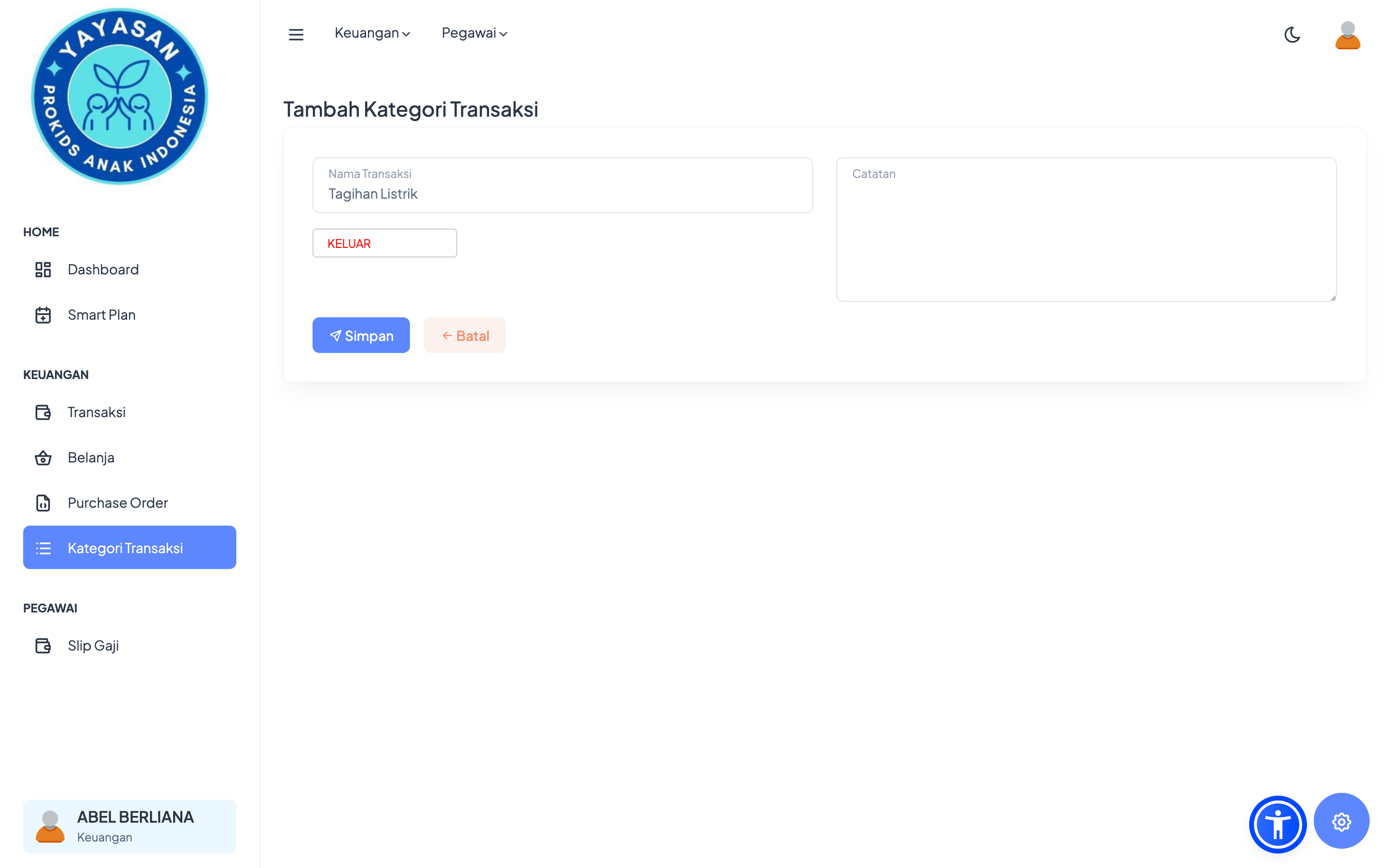1389x868 pixels.
Task: Click the Belanja basket icon
Action: (x=43, y=458)
